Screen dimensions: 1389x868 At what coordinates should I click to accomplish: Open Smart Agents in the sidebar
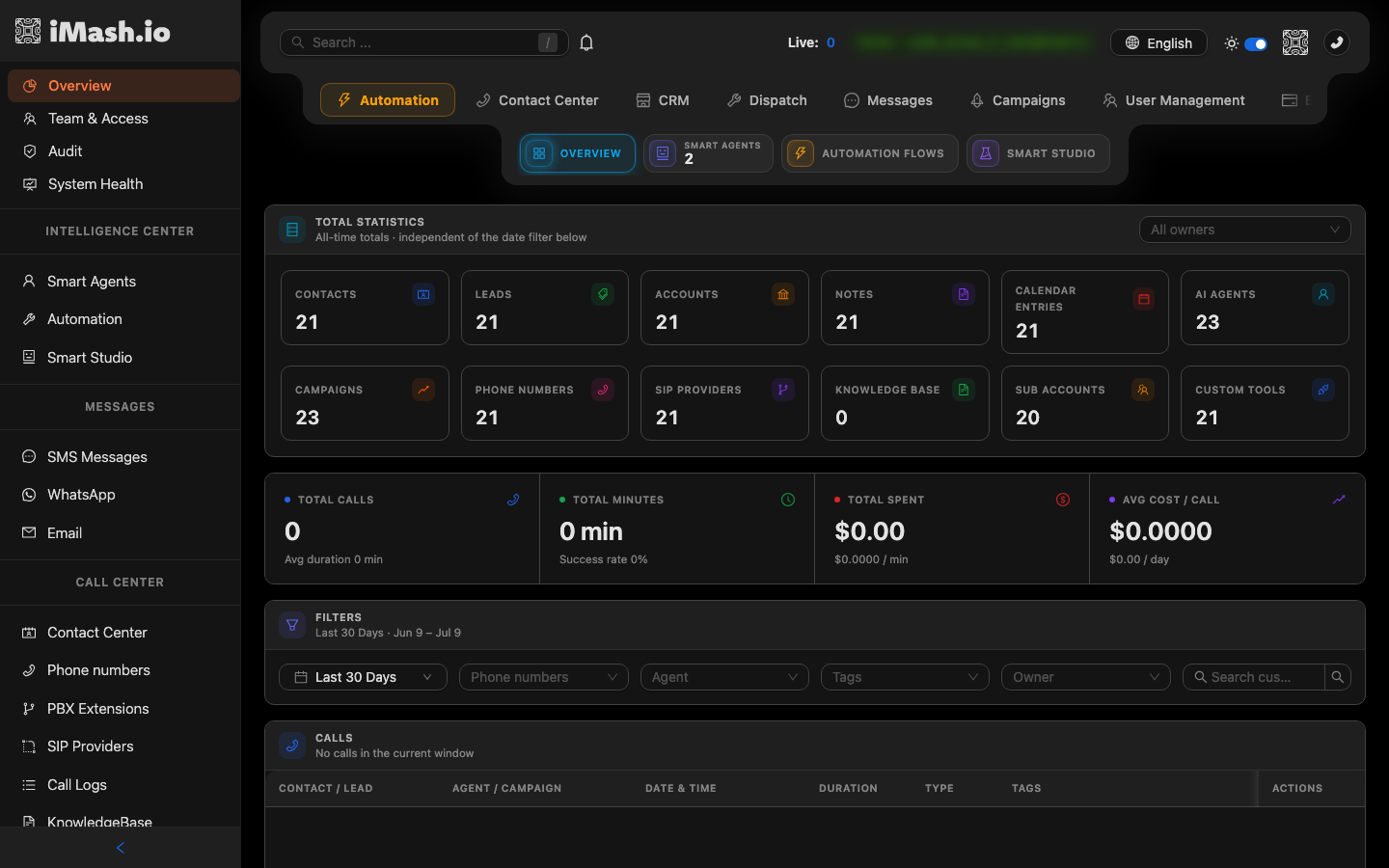[121, 282]
